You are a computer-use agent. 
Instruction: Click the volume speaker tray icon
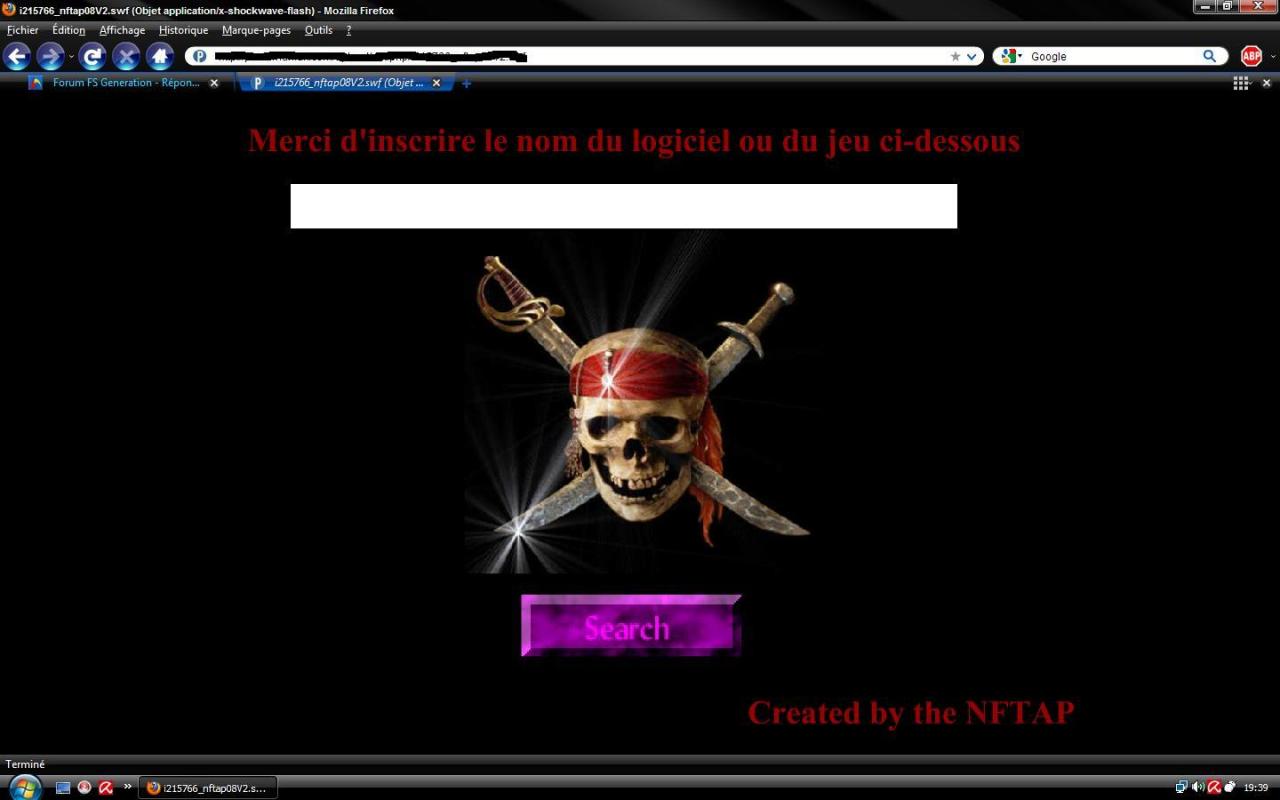click(x=1198, y=787)
